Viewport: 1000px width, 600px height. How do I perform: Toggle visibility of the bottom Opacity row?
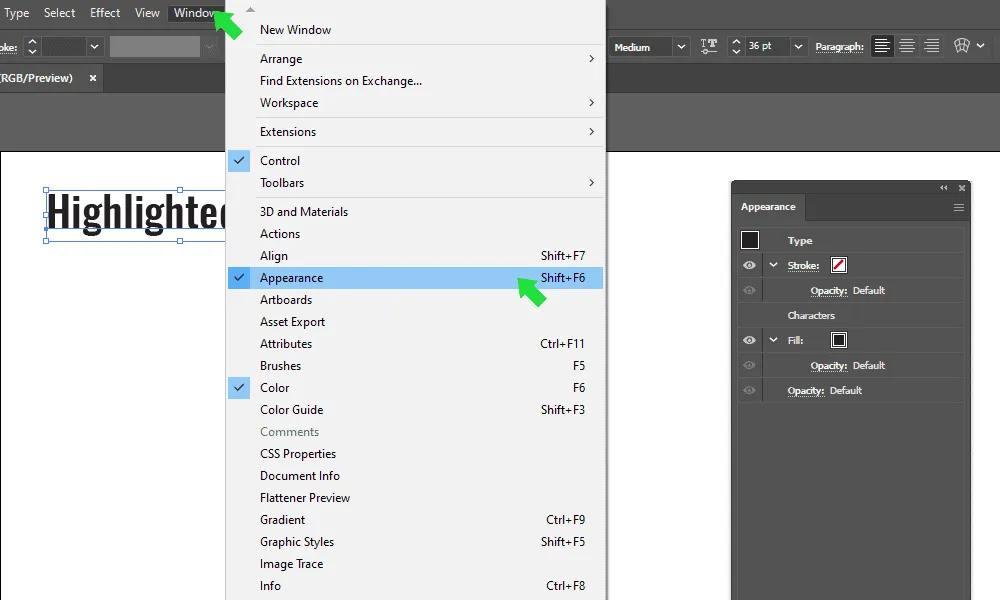(749, 390)
